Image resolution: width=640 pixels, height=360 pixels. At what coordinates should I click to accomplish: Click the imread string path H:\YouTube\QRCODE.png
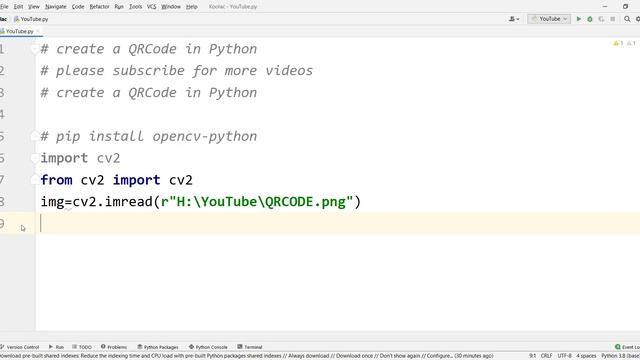tap(261, 202)
